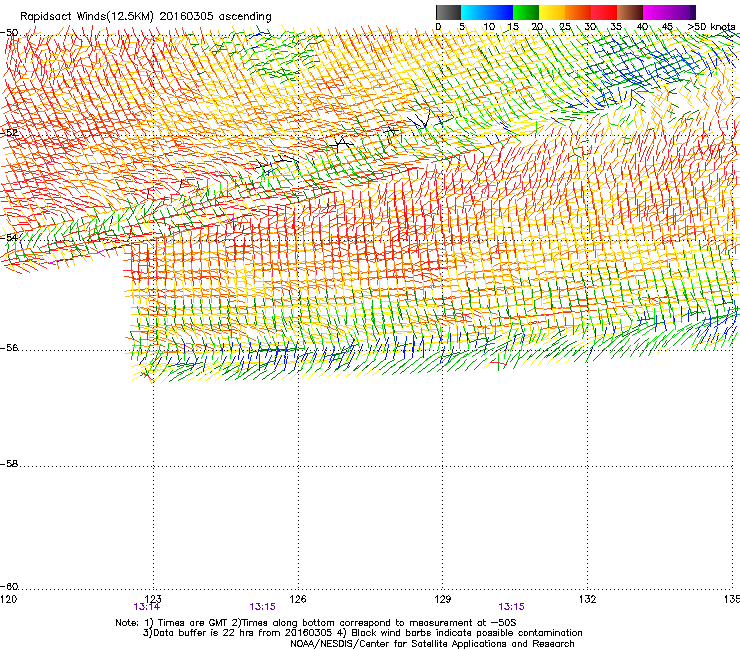Click the gray 0-5 knots color bar segment
740x650 pixels.
tap(448, 12)
